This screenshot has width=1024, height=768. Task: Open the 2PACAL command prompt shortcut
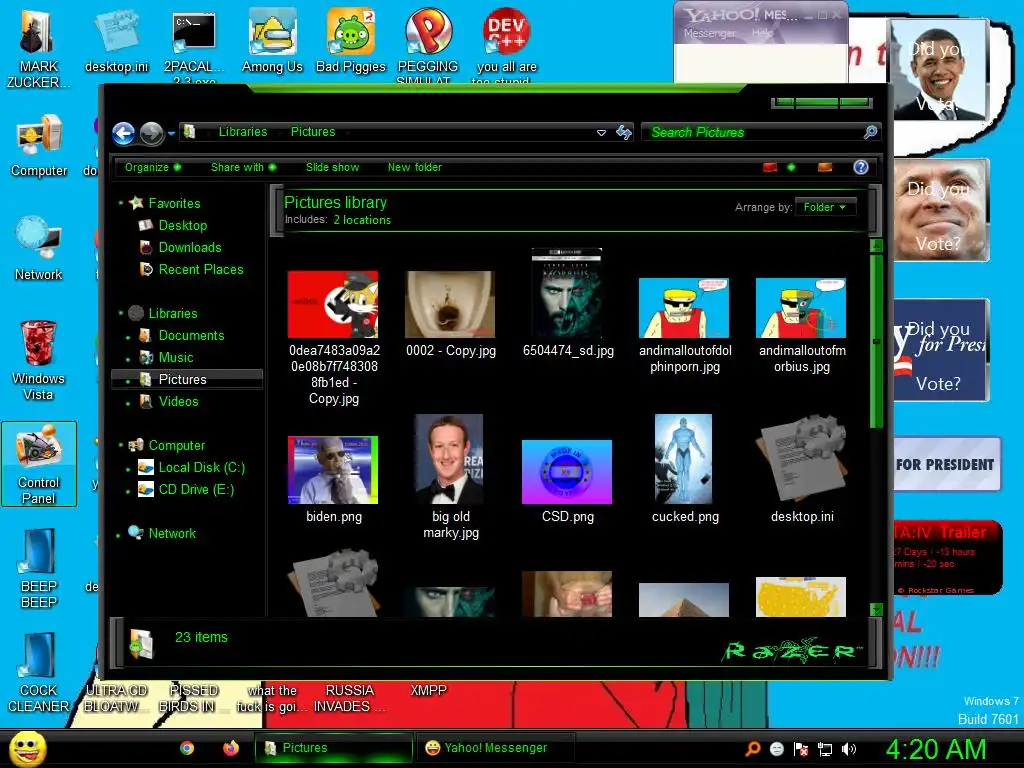click(194, 46)
